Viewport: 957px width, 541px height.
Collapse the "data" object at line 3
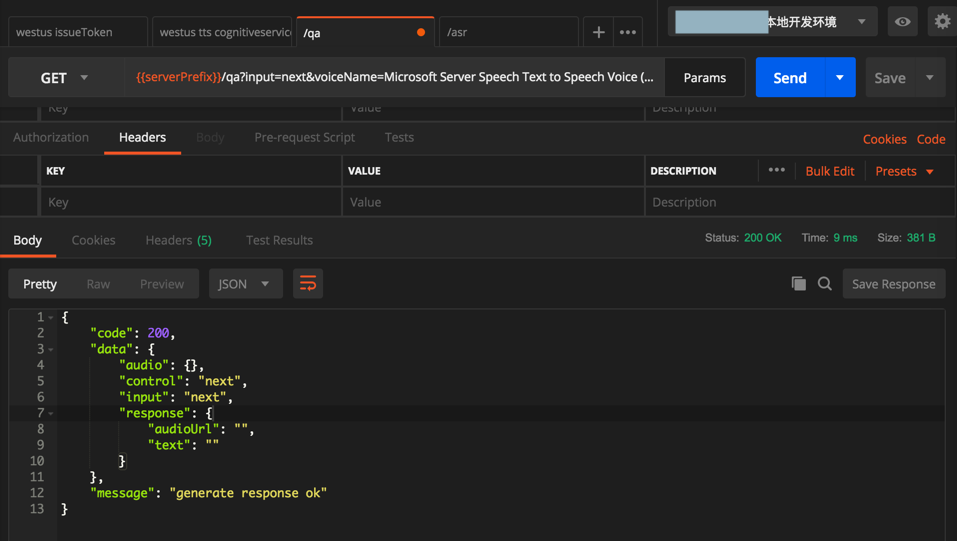coord(51,349)
